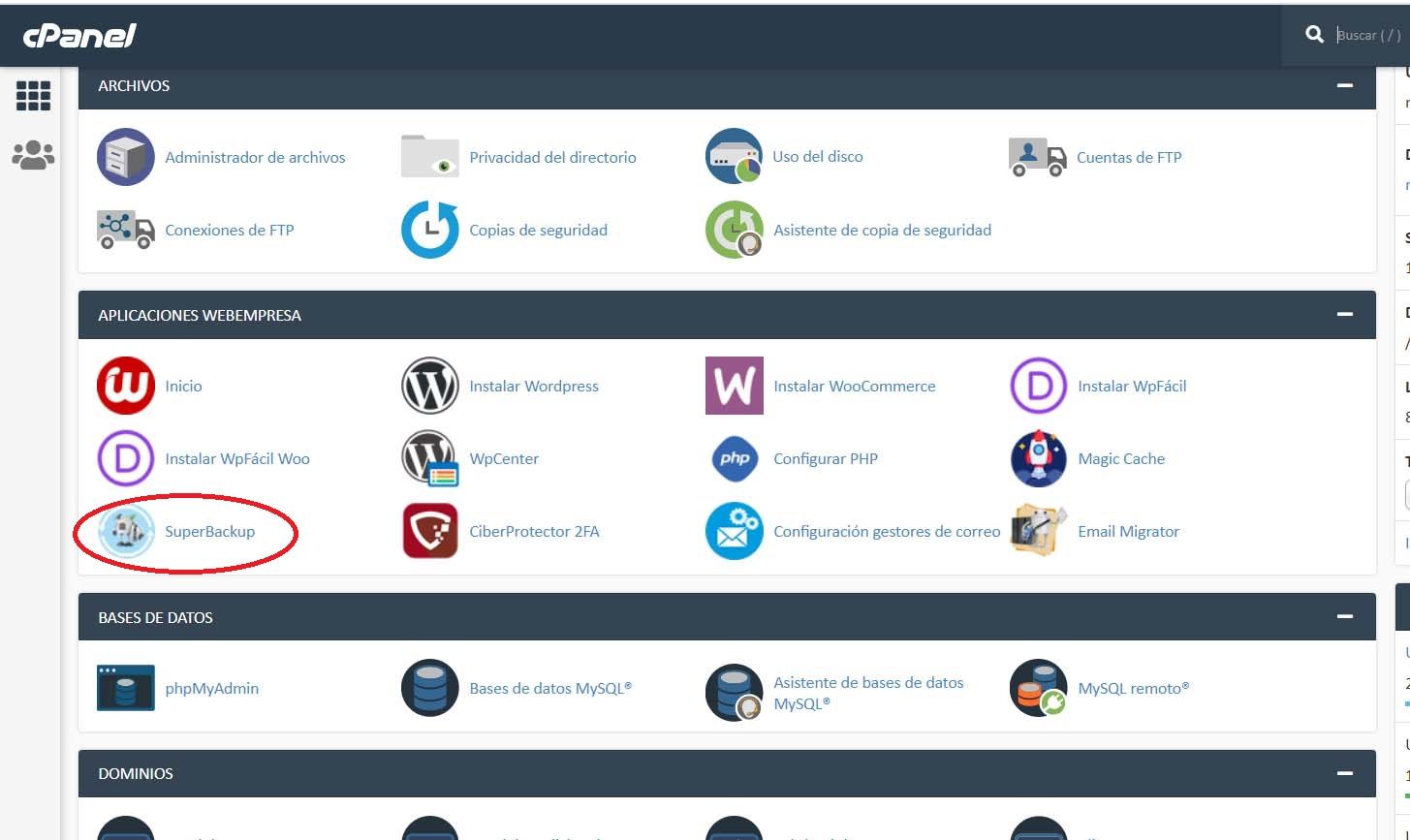Screen dimensions: 1410x840
Task: Click the MySQL remoto icon
Action: point(1039,688)
